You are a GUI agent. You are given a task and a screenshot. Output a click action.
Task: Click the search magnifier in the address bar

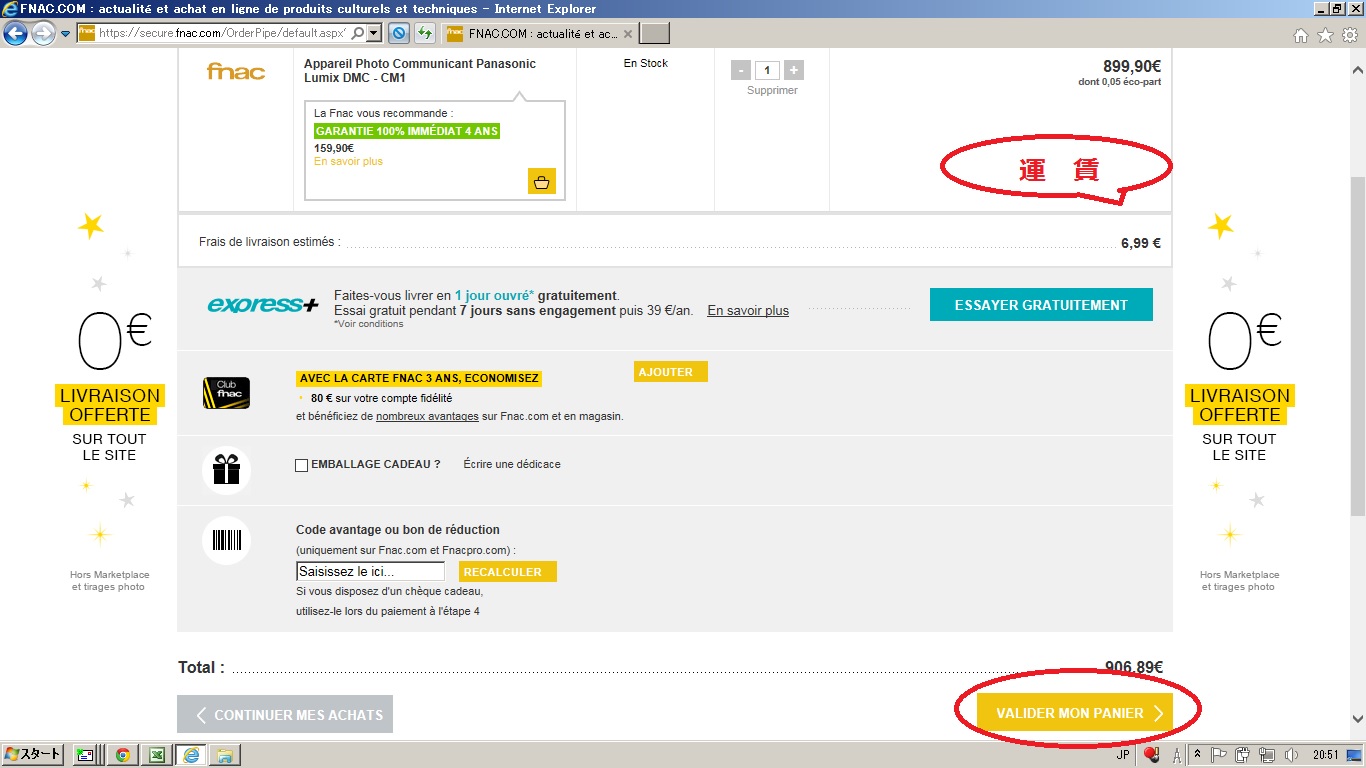point(357,33)
